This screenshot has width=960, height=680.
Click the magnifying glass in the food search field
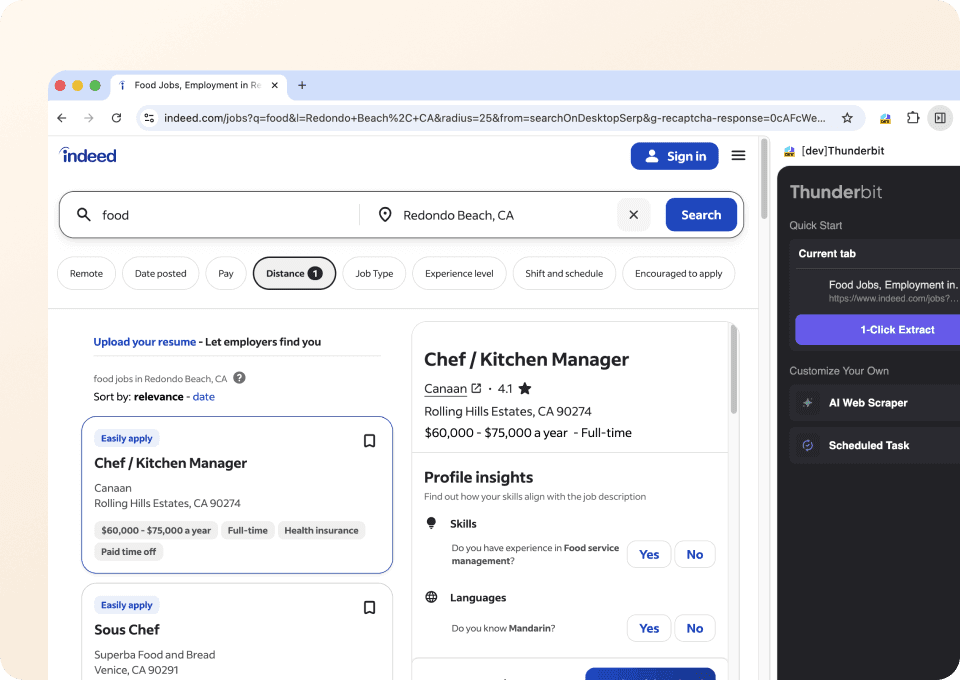click(x=84, y=214)
